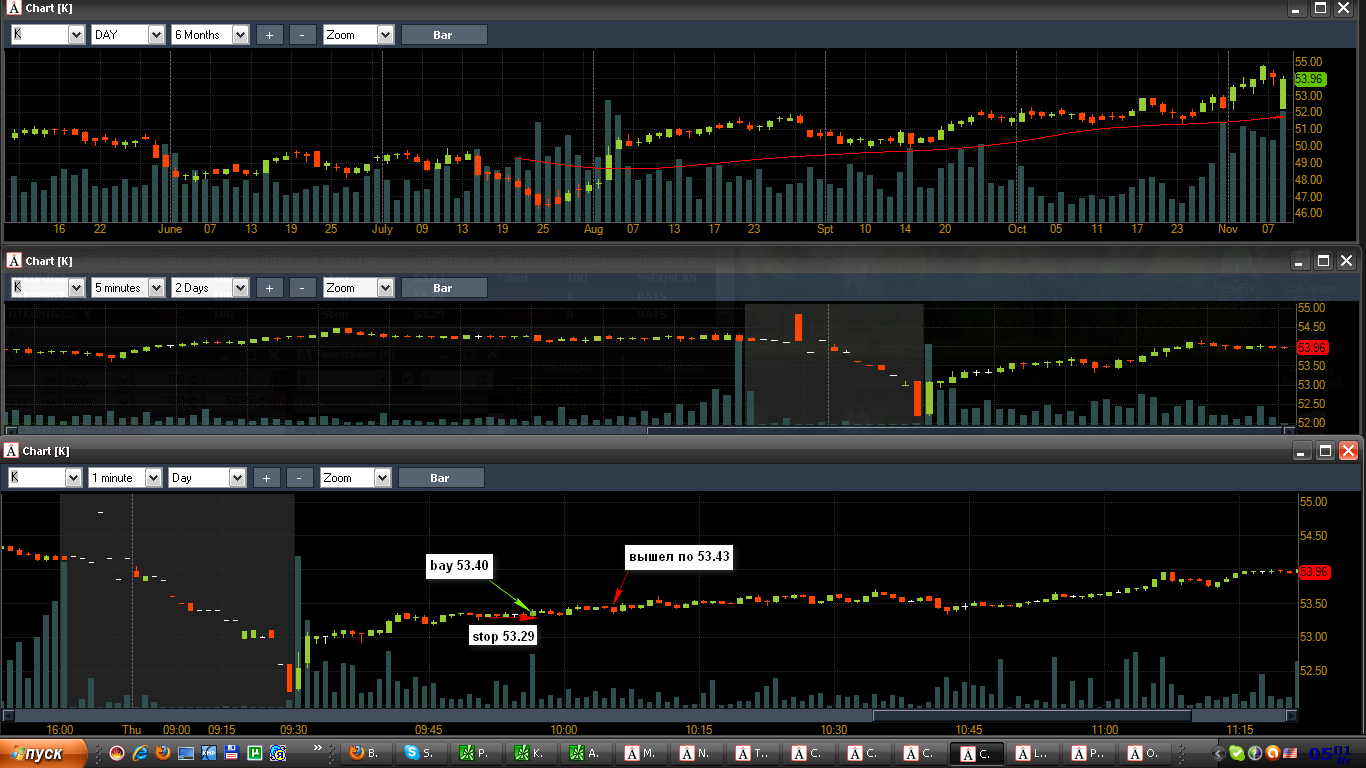Screen dimensions: 1366x768
Task: Click the Bar button in the 5 minutes chart
Action: 444,288
